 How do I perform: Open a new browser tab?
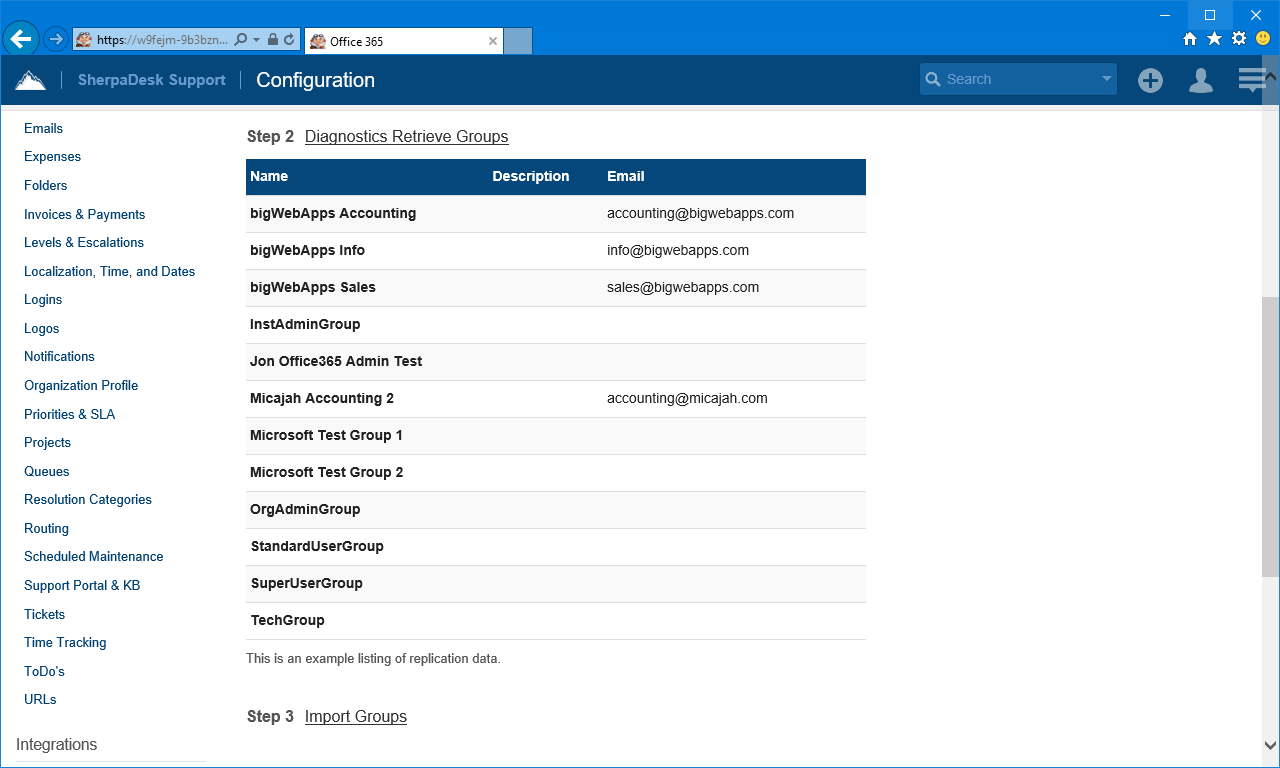point(517,40)
